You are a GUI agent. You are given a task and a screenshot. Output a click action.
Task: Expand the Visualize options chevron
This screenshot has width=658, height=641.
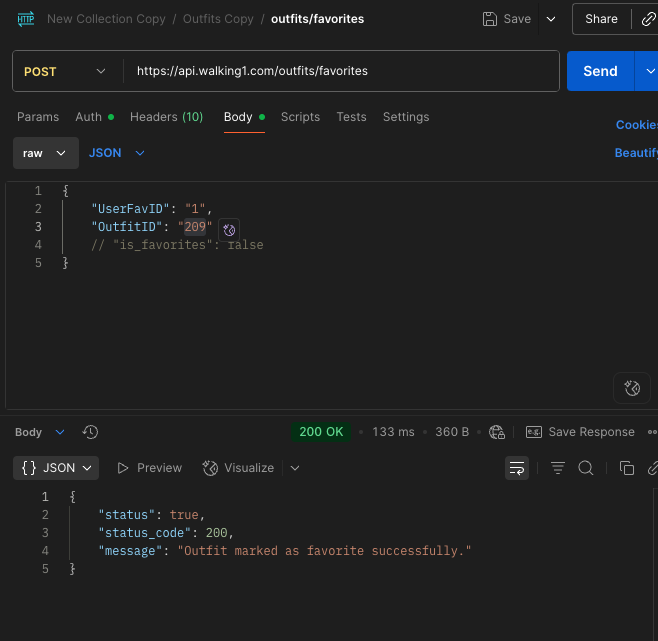click(295, 468)
